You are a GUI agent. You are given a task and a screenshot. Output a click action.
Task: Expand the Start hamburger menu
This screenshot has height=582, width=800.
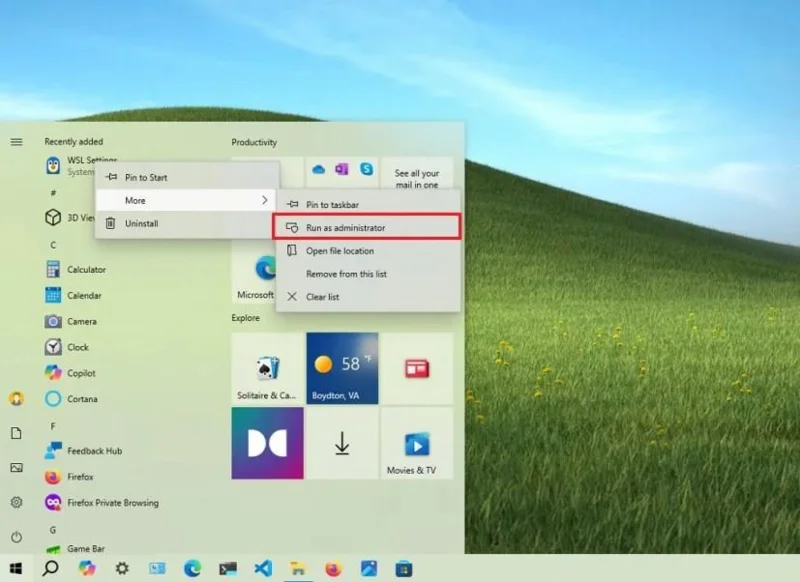click(16, 142)
